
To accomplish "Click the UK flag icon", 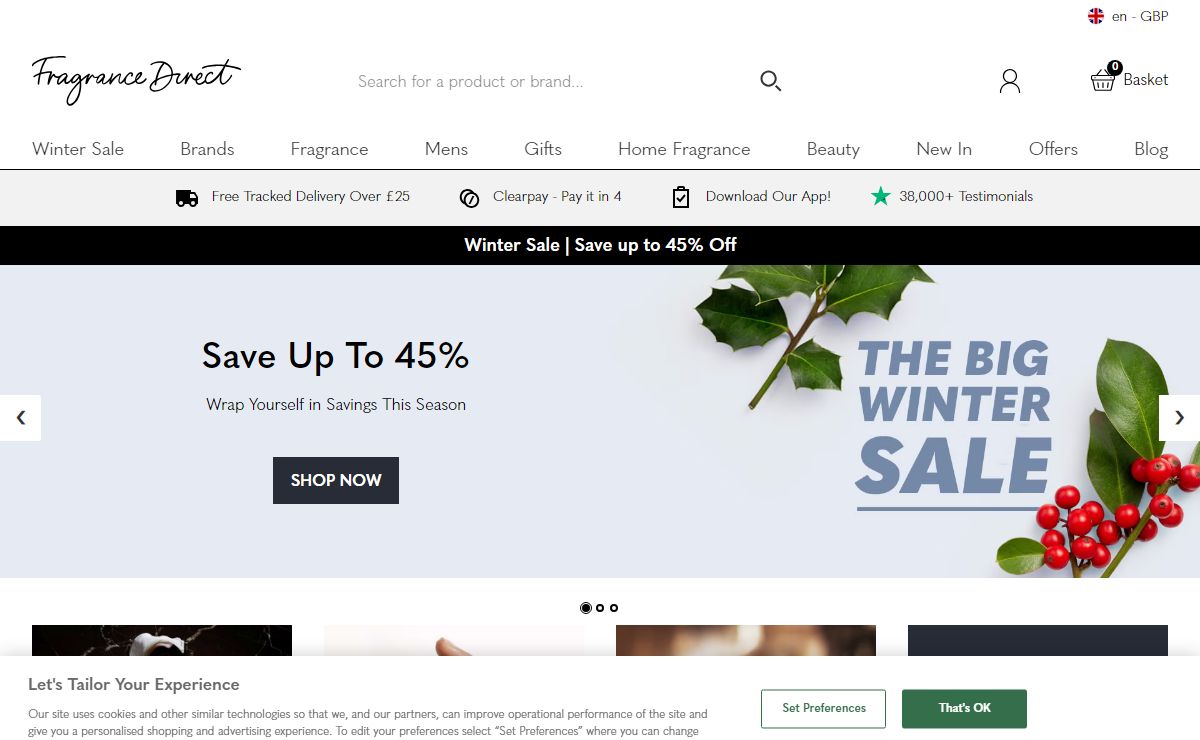I will [x=1096, y=16].
